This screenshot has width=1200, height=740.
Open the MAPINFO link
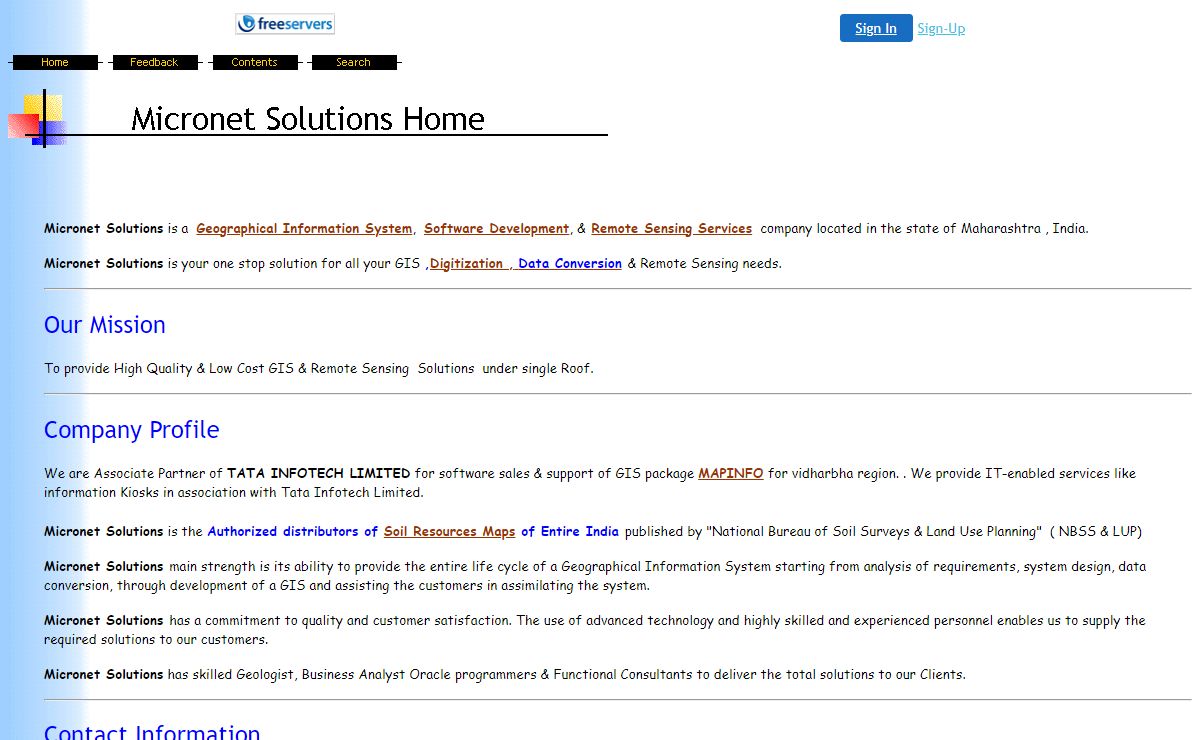(x=731, y=474)
